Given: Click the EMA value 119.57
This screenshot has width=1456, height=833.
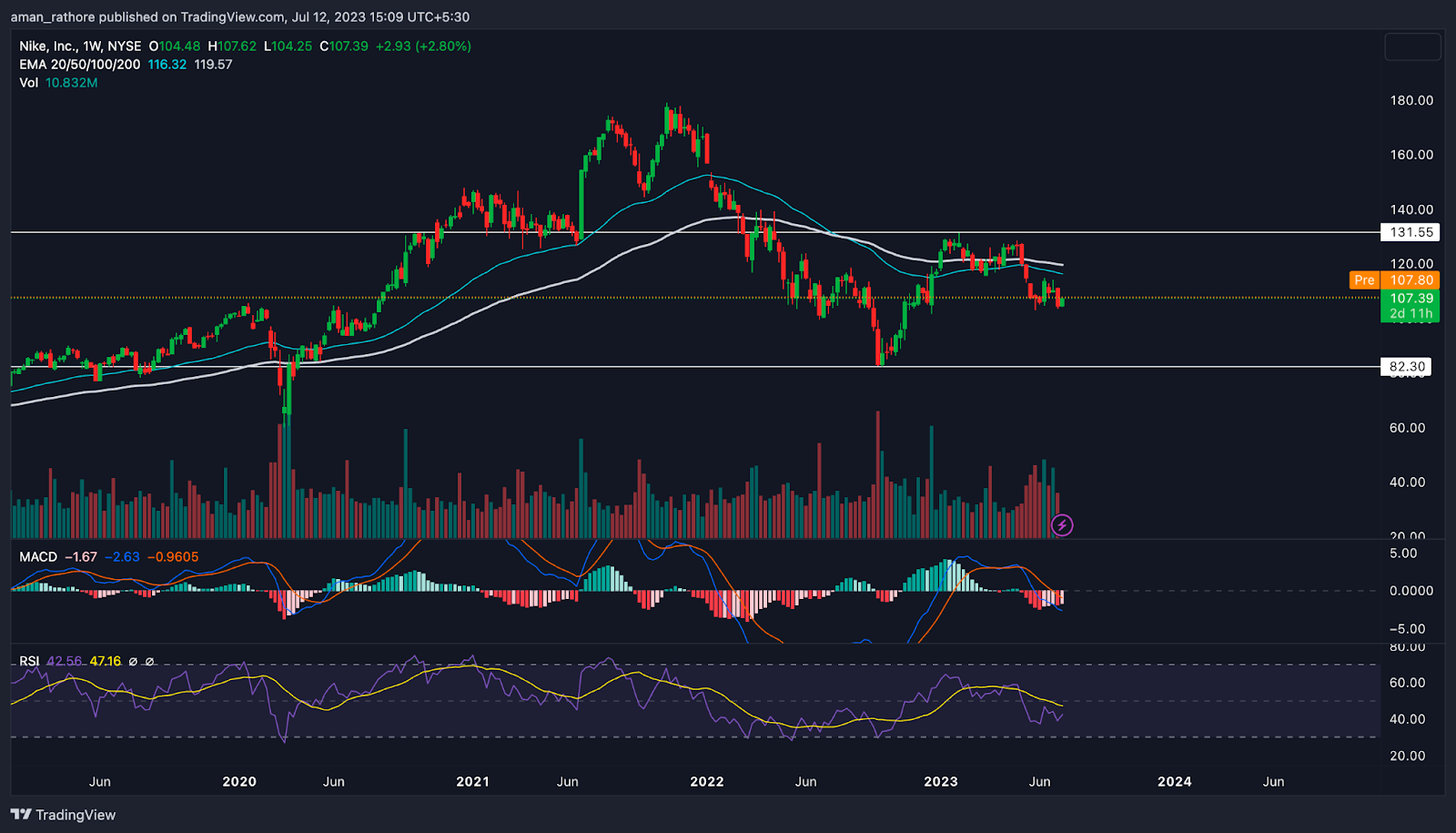Looking at the screenshot, I should pos(213,65).
